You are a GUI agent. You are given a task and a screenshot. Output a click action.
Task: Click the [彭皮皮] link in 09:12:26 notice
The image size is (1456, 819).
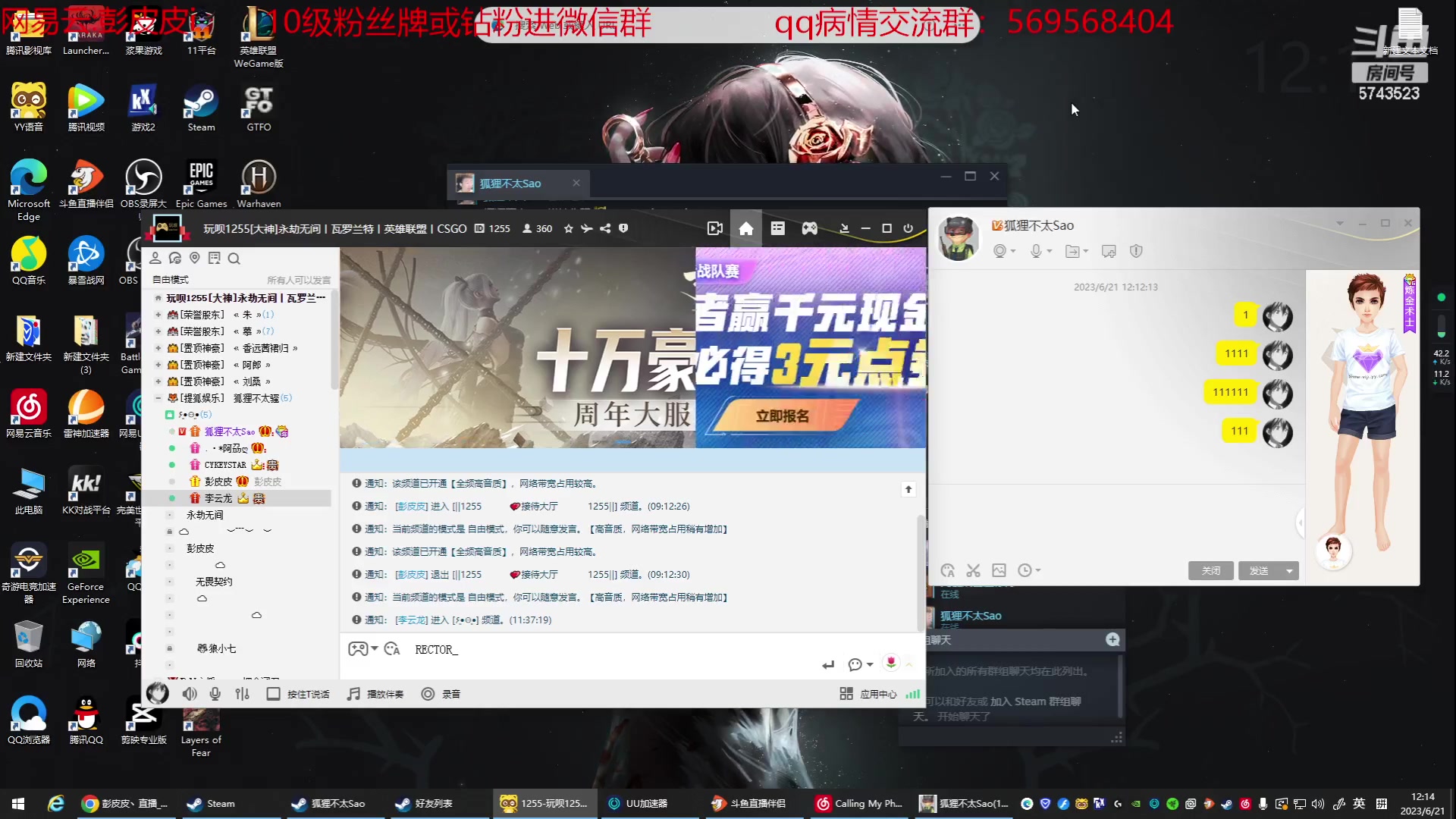click(x=412, y=507)
